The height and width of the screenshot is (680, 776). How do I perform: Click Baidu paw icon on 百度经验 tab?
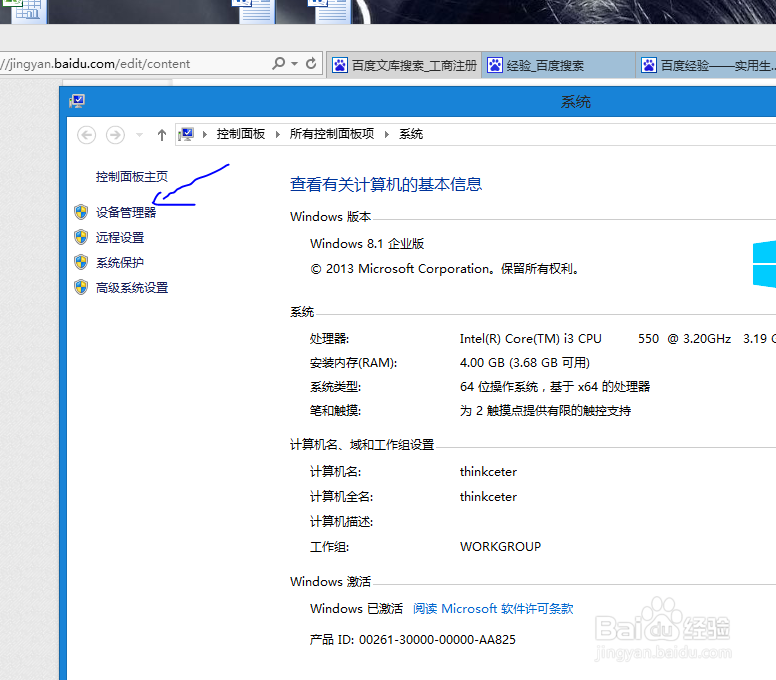pyautogui.click(x=649, y=65)
